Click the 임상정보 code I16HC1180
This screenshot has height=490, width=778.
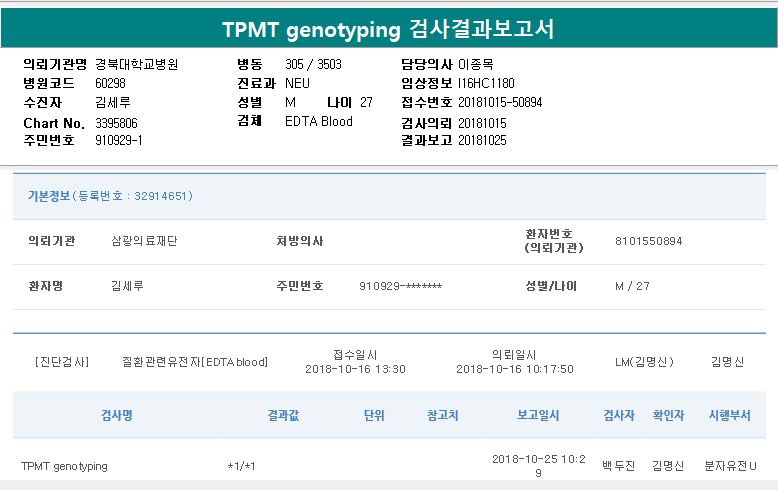(486, 84)
